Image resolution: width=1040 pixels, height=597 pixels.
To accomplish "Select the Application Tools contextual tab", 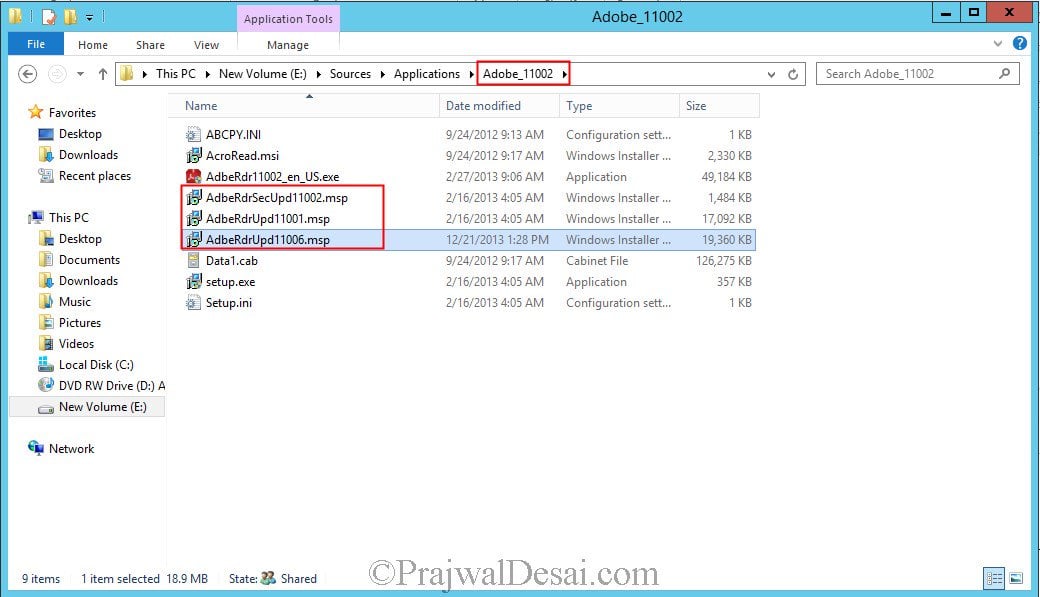I will (x=288, y=19).
